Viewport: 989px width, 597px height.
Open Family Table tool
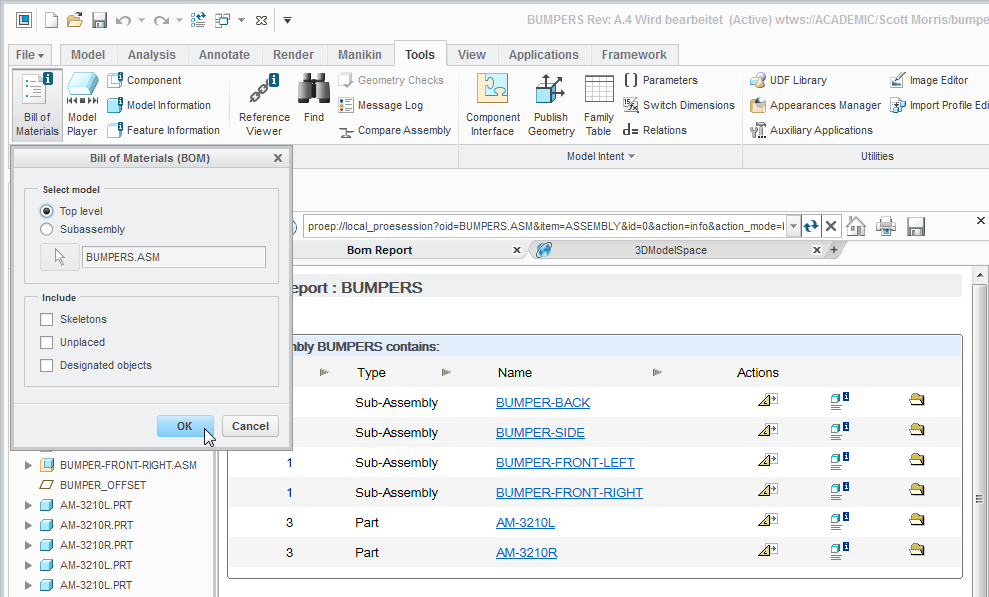[x=599, y=105]
